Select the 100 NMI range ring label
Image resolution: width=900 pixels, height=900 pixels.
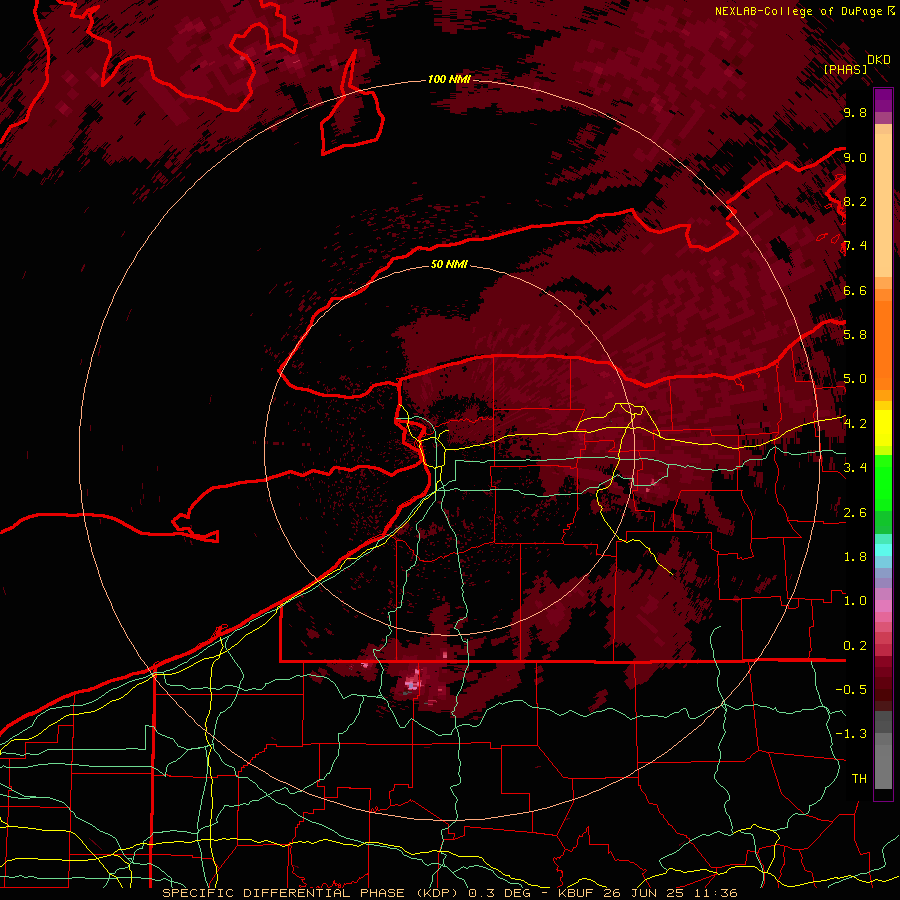click(449, 79)
